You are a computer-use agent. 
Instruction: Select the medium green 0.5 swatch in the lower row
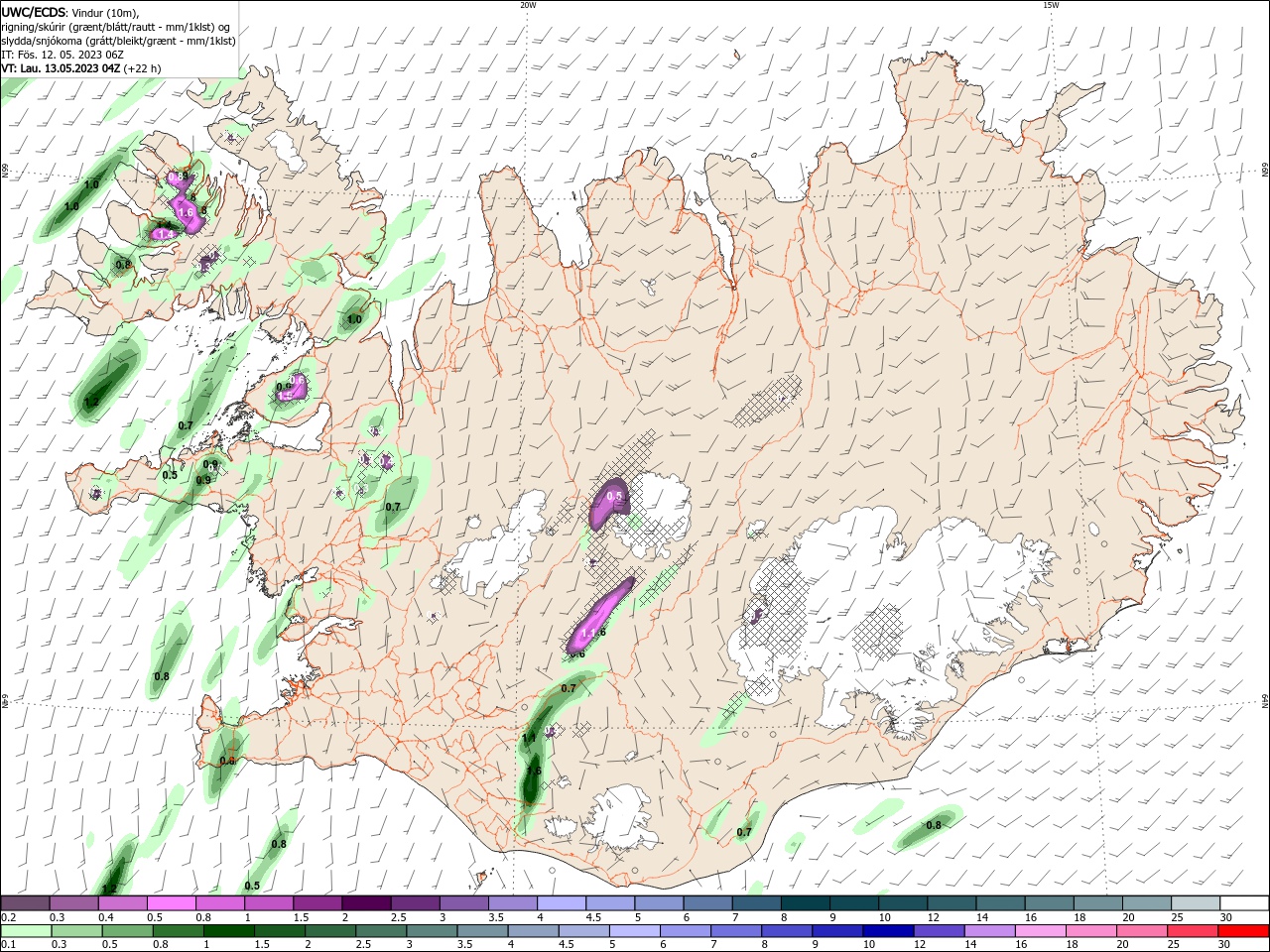[127, 931]
